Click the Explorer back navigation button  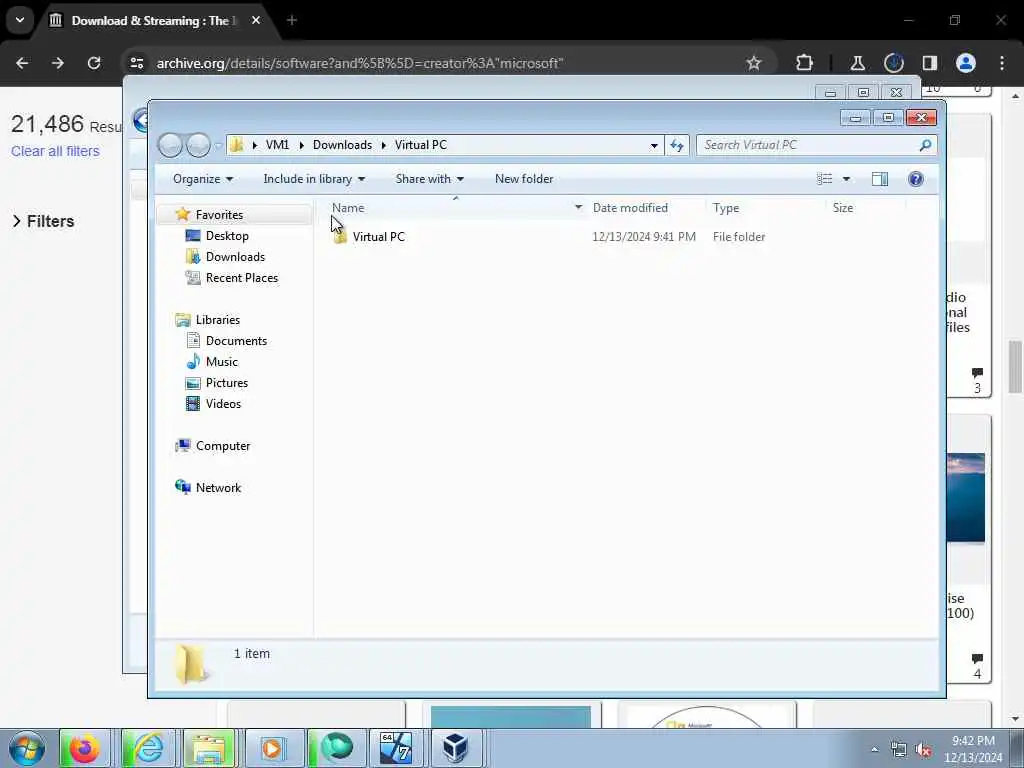coord(170,145)
